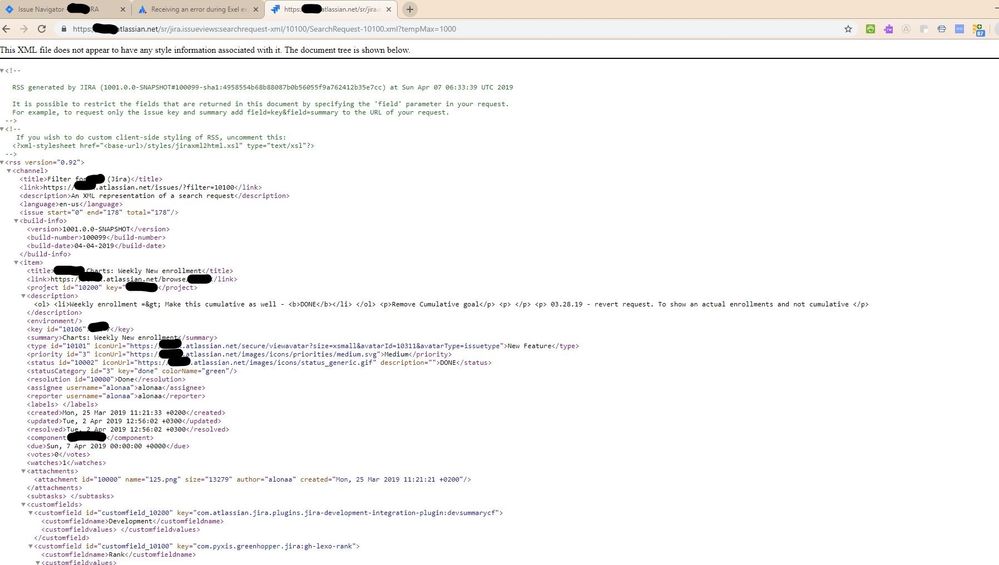Click the 'Weekly enrollment' description text
999x565 pixels.
(451, 304)
